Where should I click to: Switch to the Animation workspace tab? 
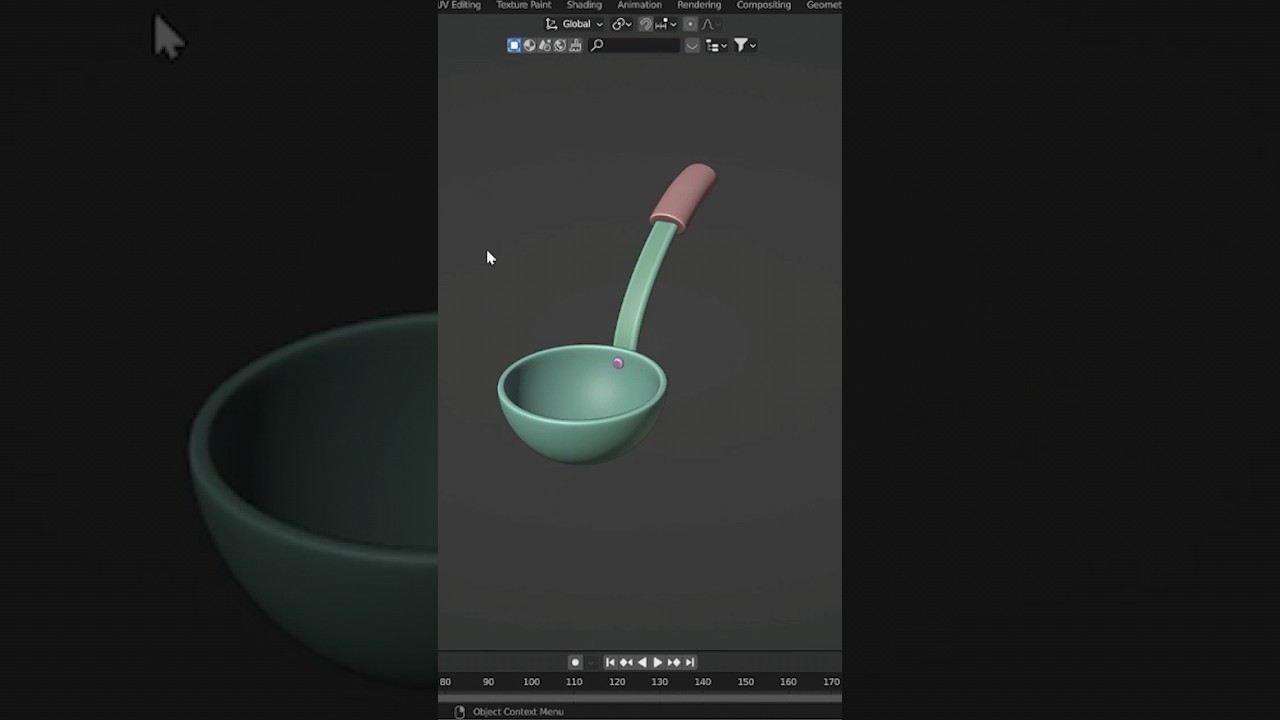(639, 5)
